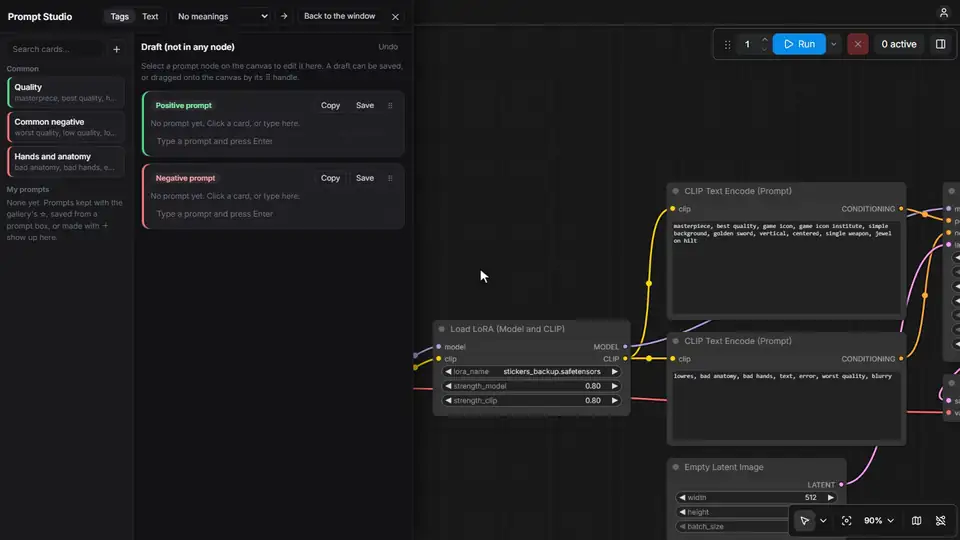Click top CLIP Text Encode CONDITIONING output
This screenshot has height=540, width=960.
point(901,209)
